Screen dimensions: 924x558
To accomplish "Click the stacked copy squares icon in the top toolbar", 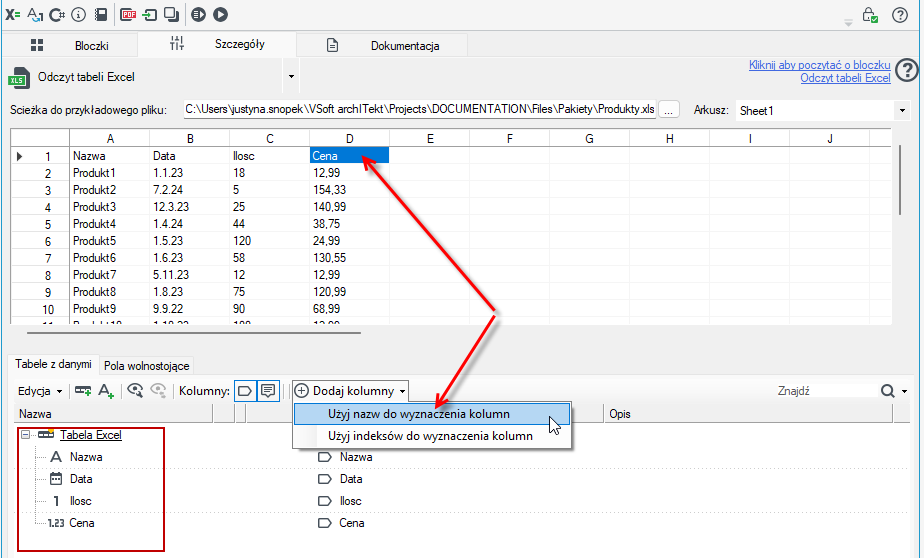I will 171,15.
